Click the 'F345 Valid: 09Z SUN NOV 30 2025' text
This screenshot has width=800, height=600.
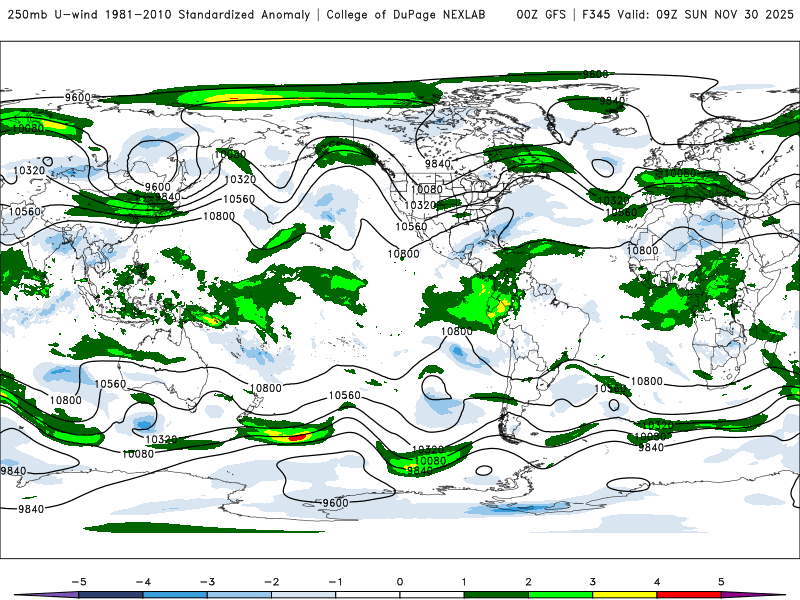point(688,15)
